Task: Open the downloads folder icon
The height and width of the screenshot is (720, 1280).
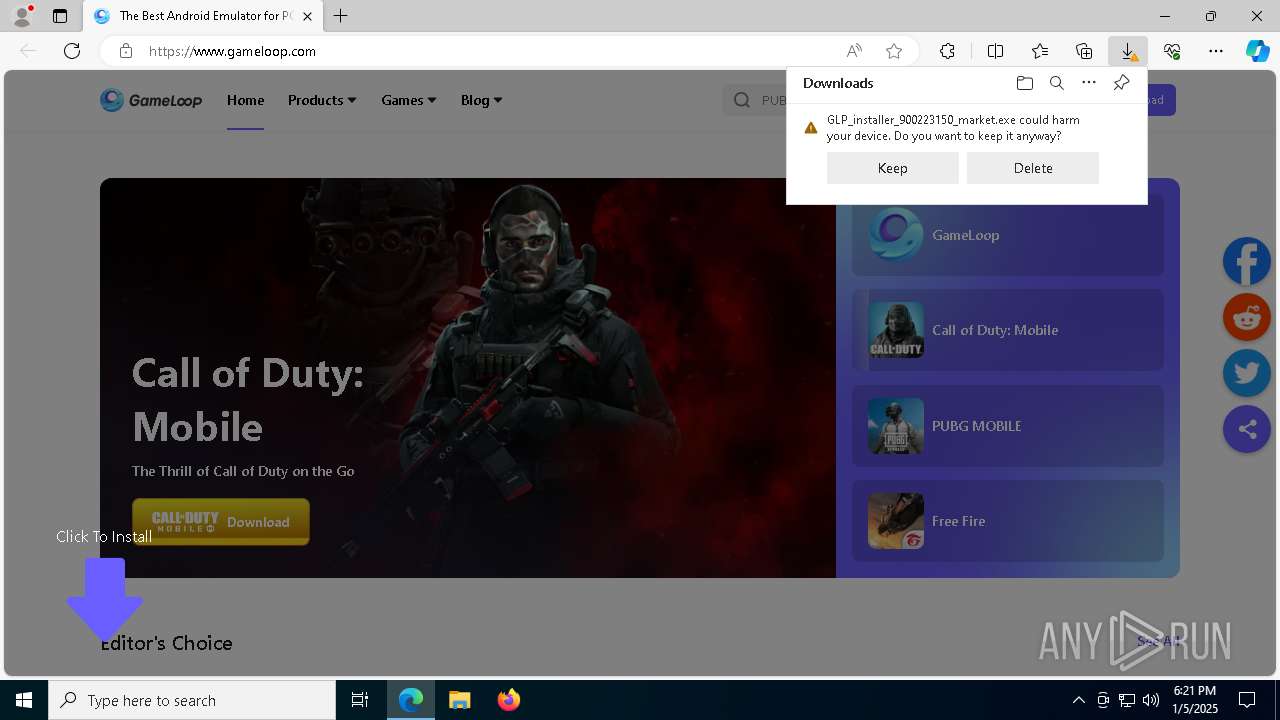Action: click(x=1024, y=83)
